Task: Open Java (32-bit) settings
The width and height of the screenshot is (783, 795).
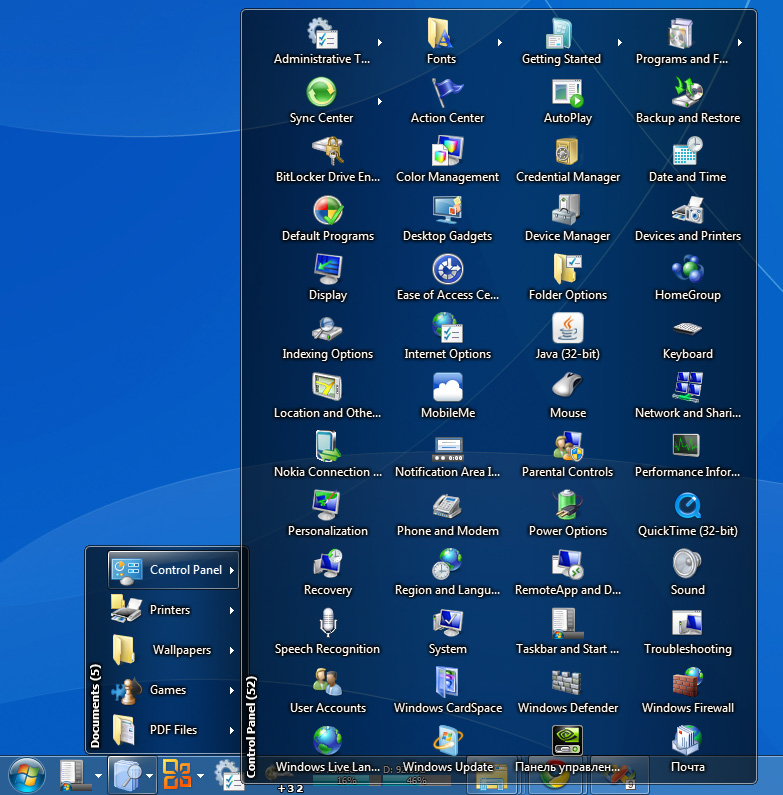Action: click(x=567, y=338)
